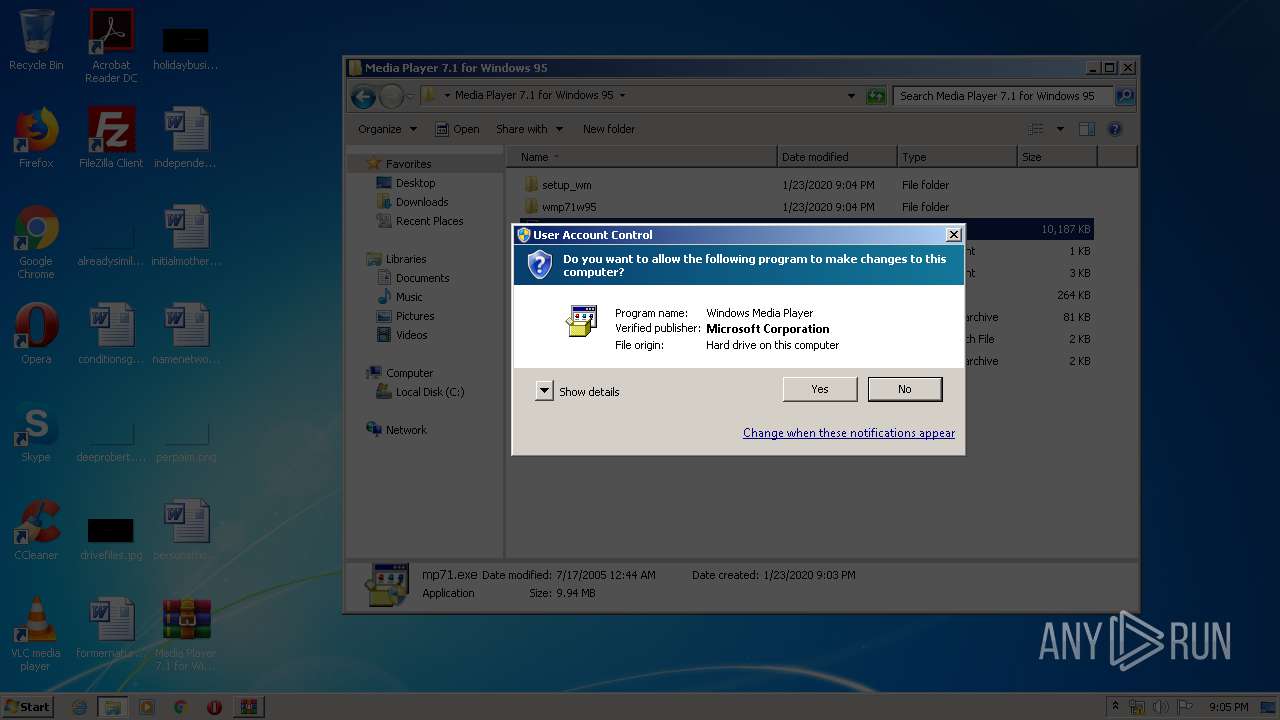The width and height of the screenshot is (1280, 720).
Task: Select Firefox desktop shortcut
Action: pos(36,138)
